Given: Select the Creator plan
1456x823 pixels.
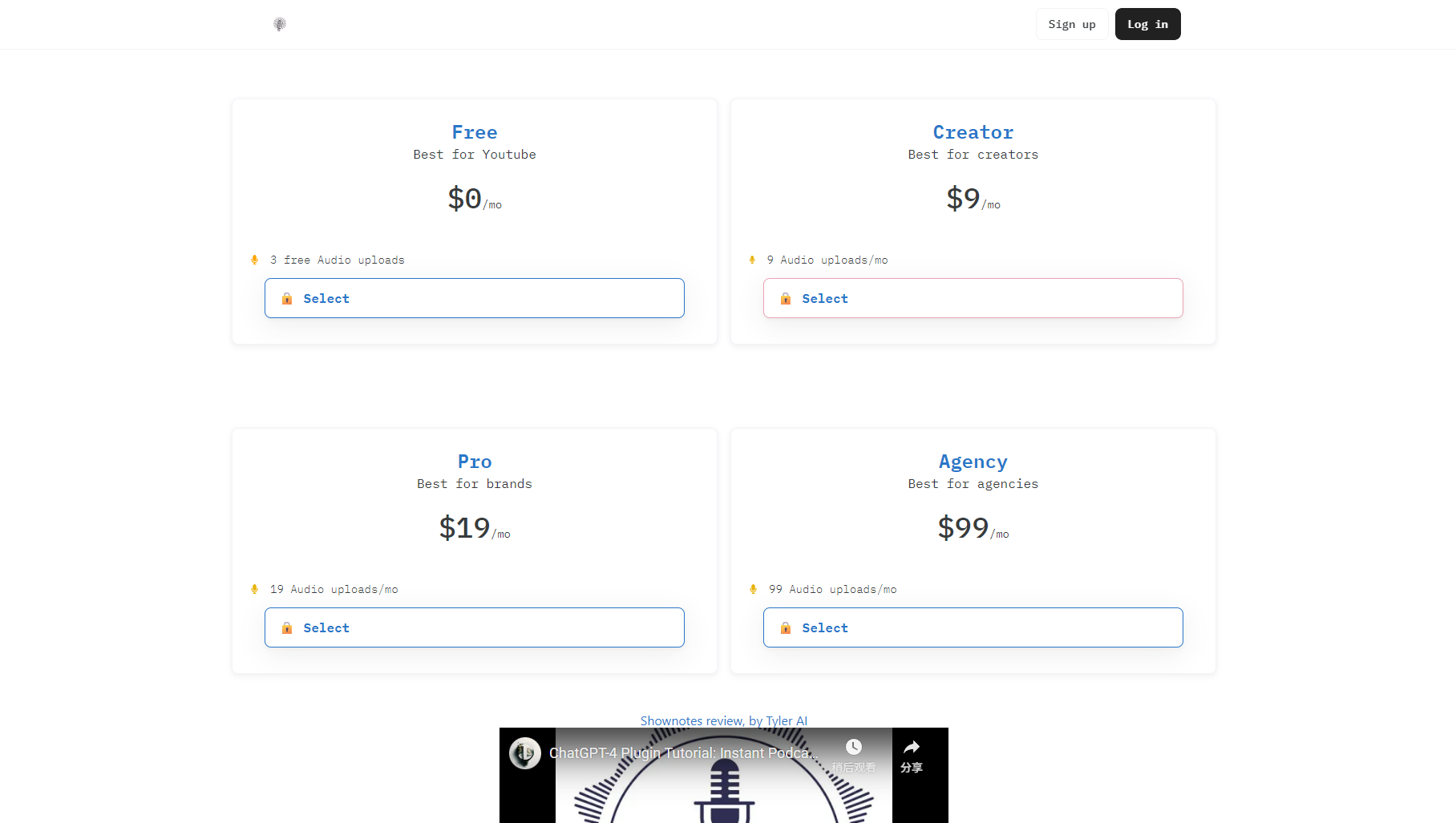Looking at the screenshot, I should [x=973, y=298].
